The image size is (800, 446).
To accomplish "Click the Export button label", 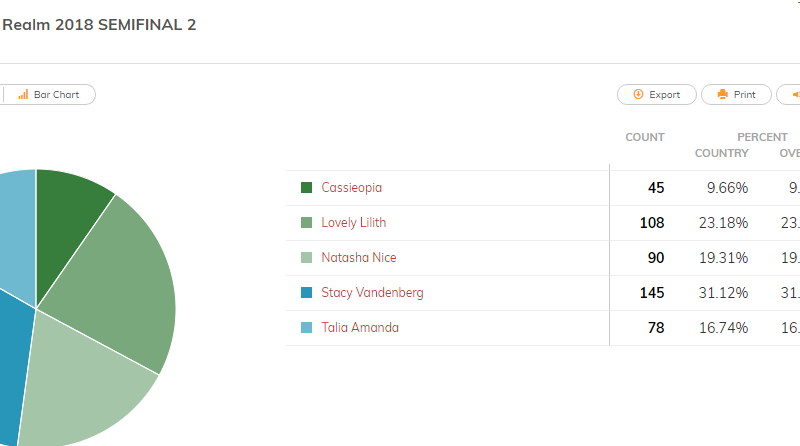I will (x=664, y=94).
